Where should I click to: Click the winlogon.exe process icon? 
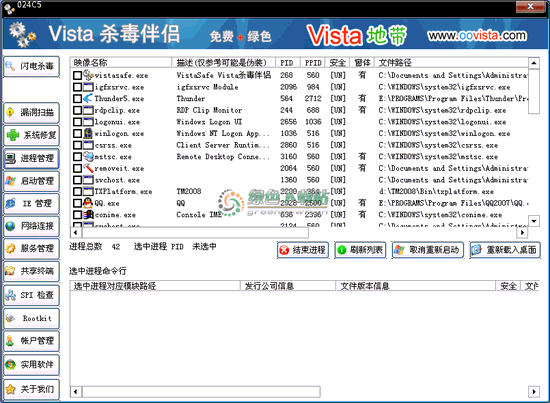pos(88,133)
